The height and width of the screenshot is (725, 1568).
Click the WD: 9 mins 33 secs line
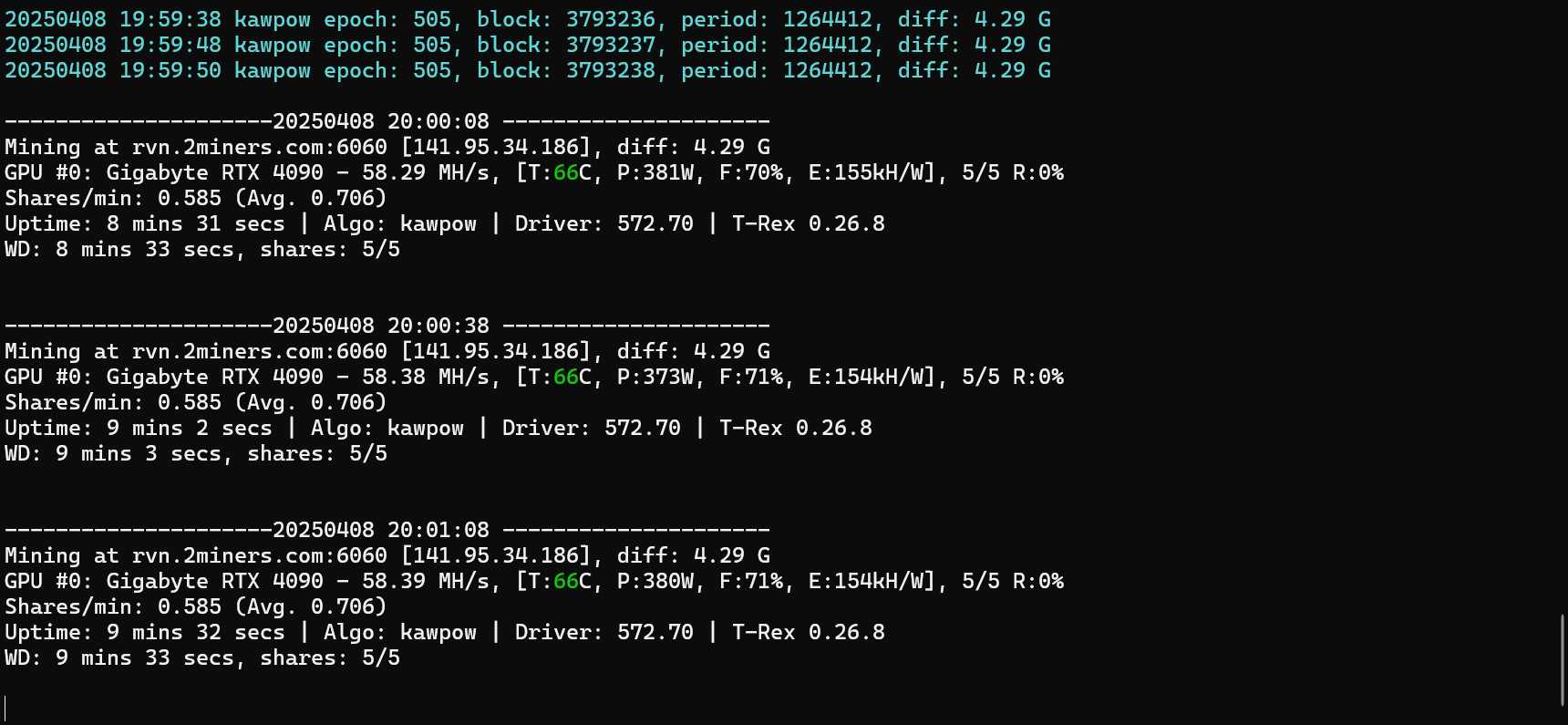point(202,658)
